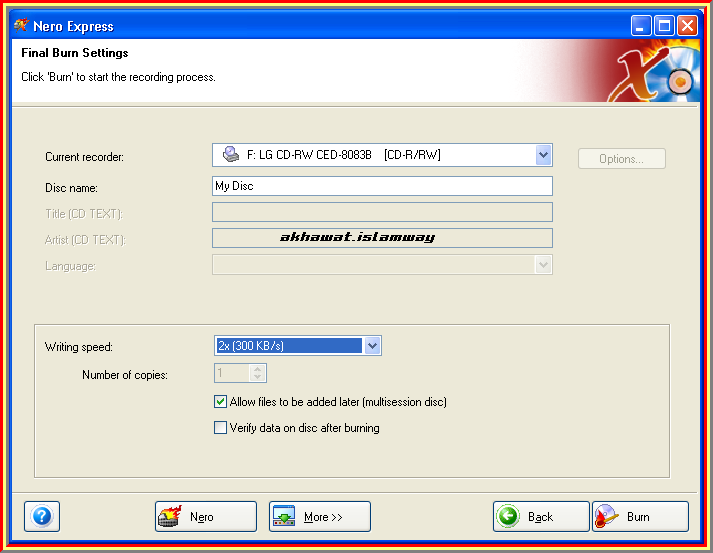Maximize the Nero Express window
This screenshot has height=553, width=713.
664,26
